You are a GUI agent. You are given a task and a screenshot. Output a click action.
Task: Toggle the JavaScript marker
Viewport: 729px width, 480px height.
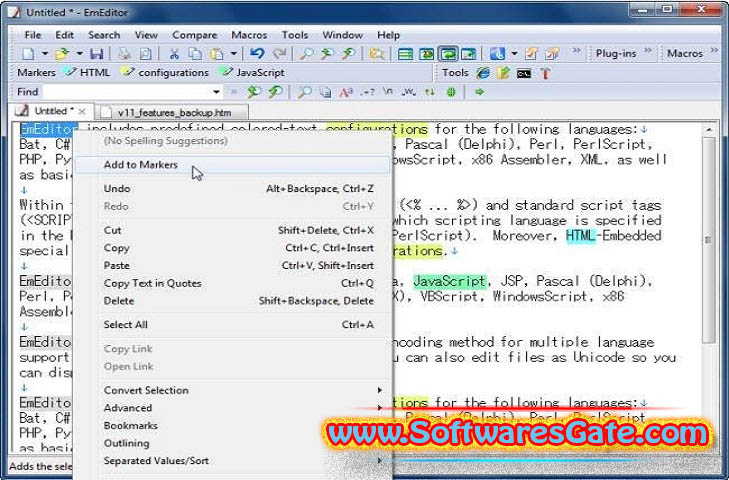tap(252, 73)
